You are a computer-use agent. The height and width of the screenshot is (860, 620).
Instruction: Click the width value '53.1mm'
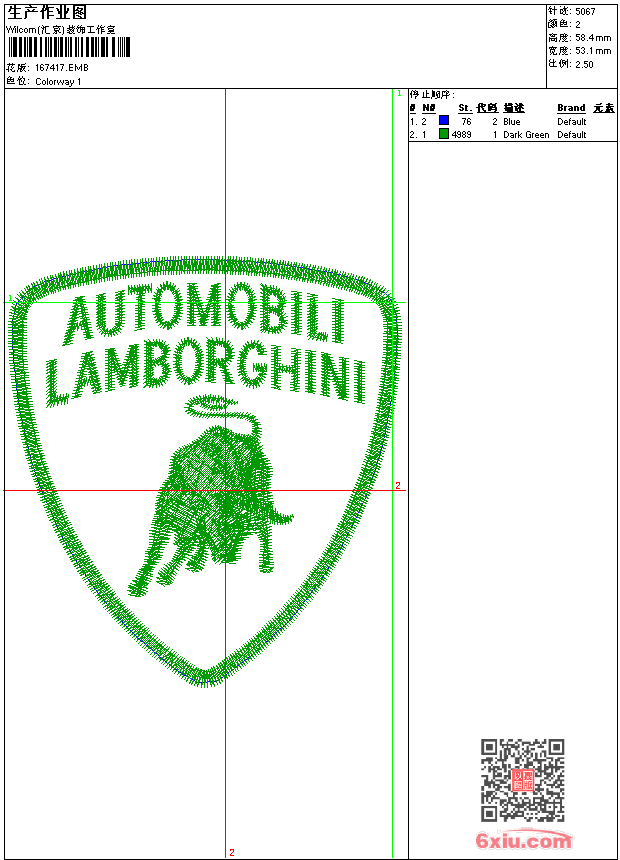pyautogui.click(x=593, y=51)
